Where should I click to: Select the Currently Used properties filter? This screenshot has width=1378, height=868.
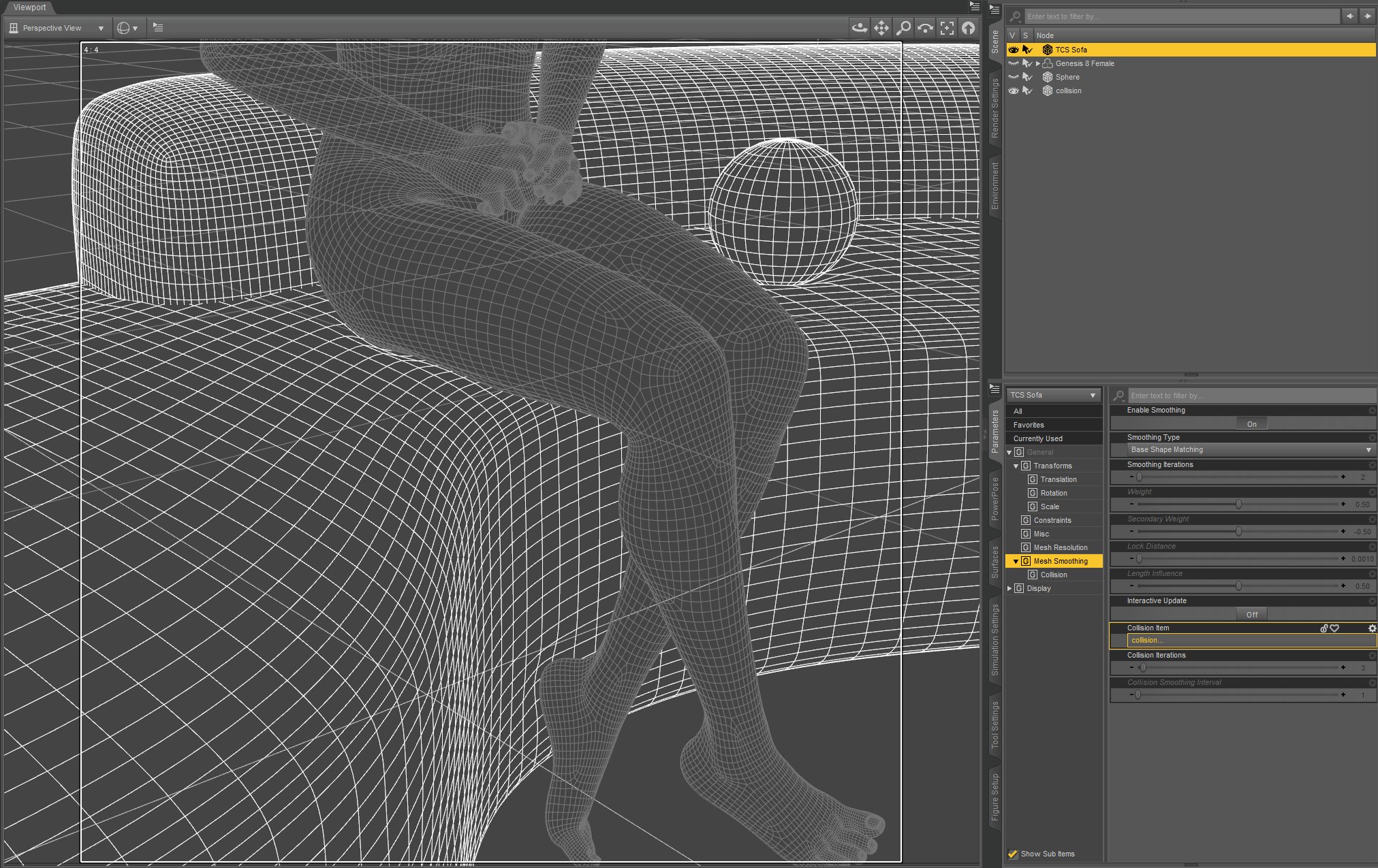1054,438
